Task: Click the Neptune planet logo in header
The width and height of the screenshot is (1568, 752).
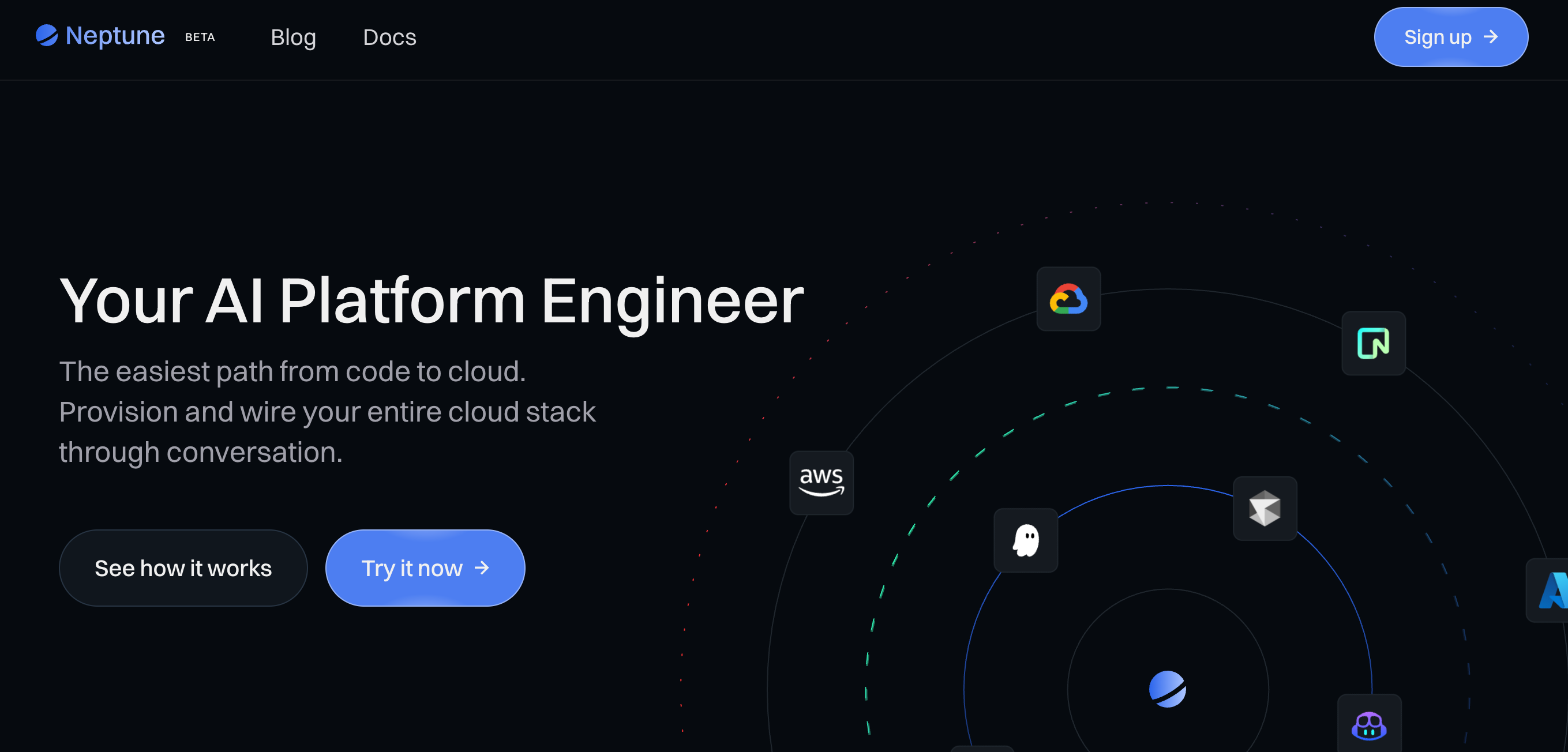Action: tap(46, 35)
